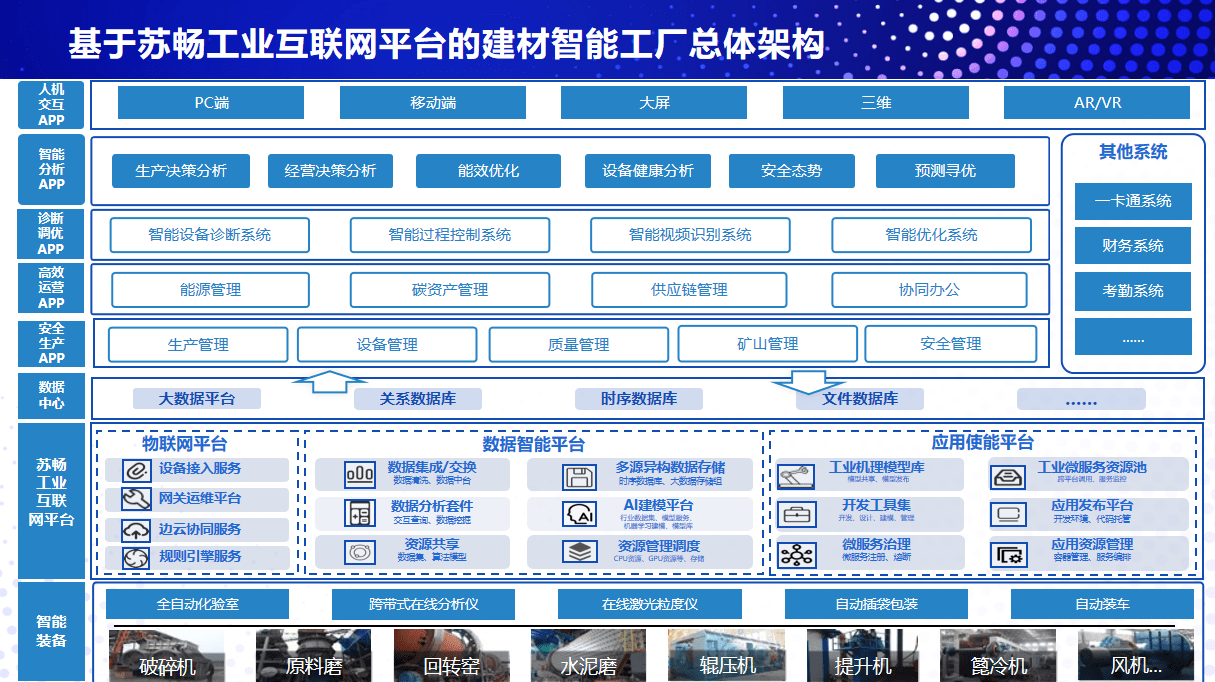Select 生产管理 in the 安全生产 row
This screenshot has width=1215, height=682.
pyautogui.click(x=198, y=345)
